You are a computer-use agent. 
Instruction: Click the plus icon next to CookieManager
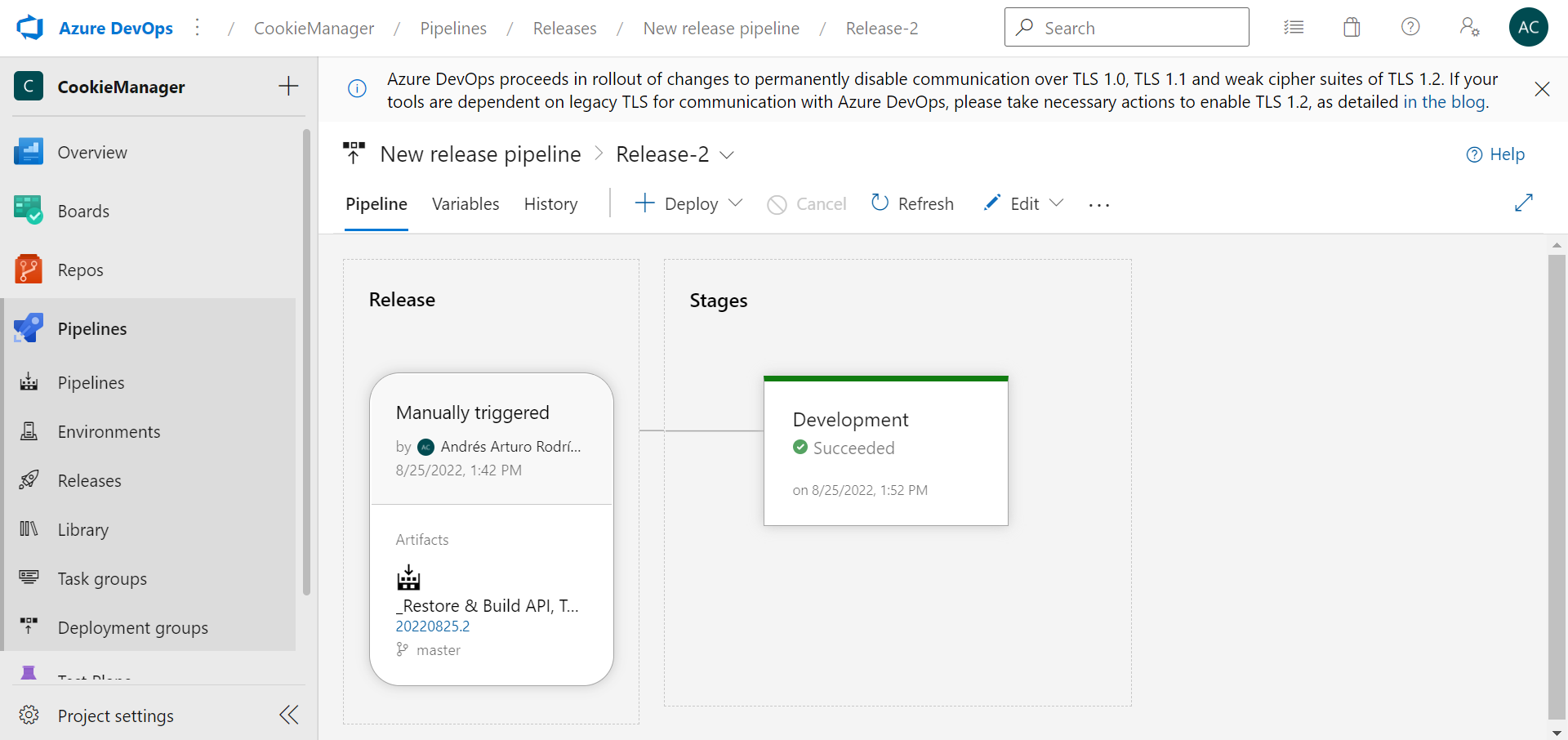288,86
